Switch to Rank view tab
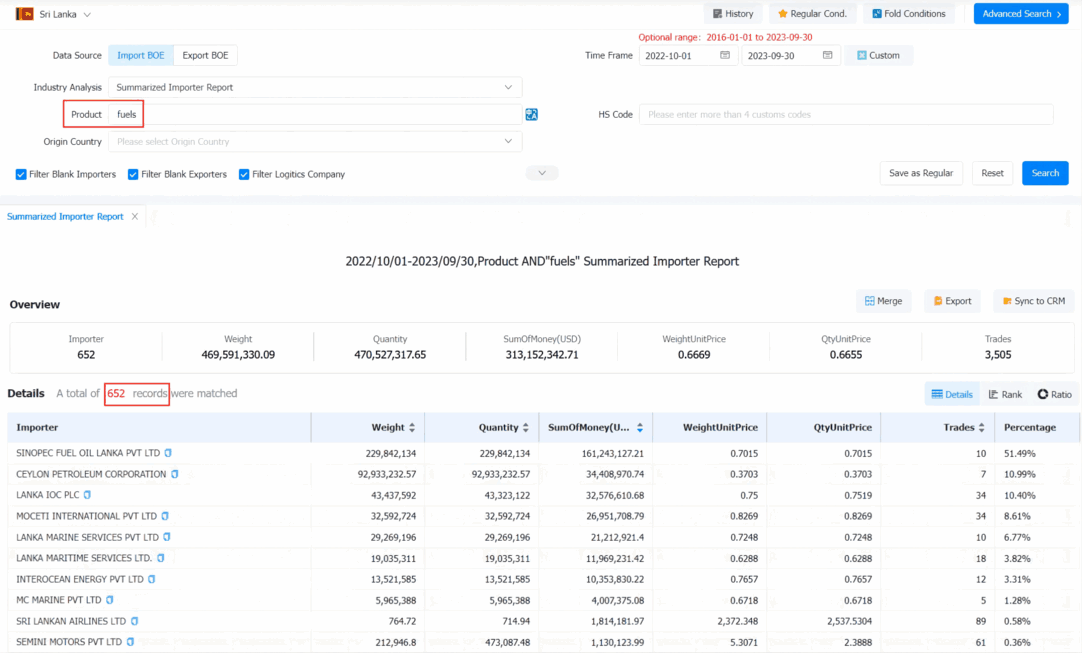This screenshot has width=1082, height=653. pos(1005,394)
